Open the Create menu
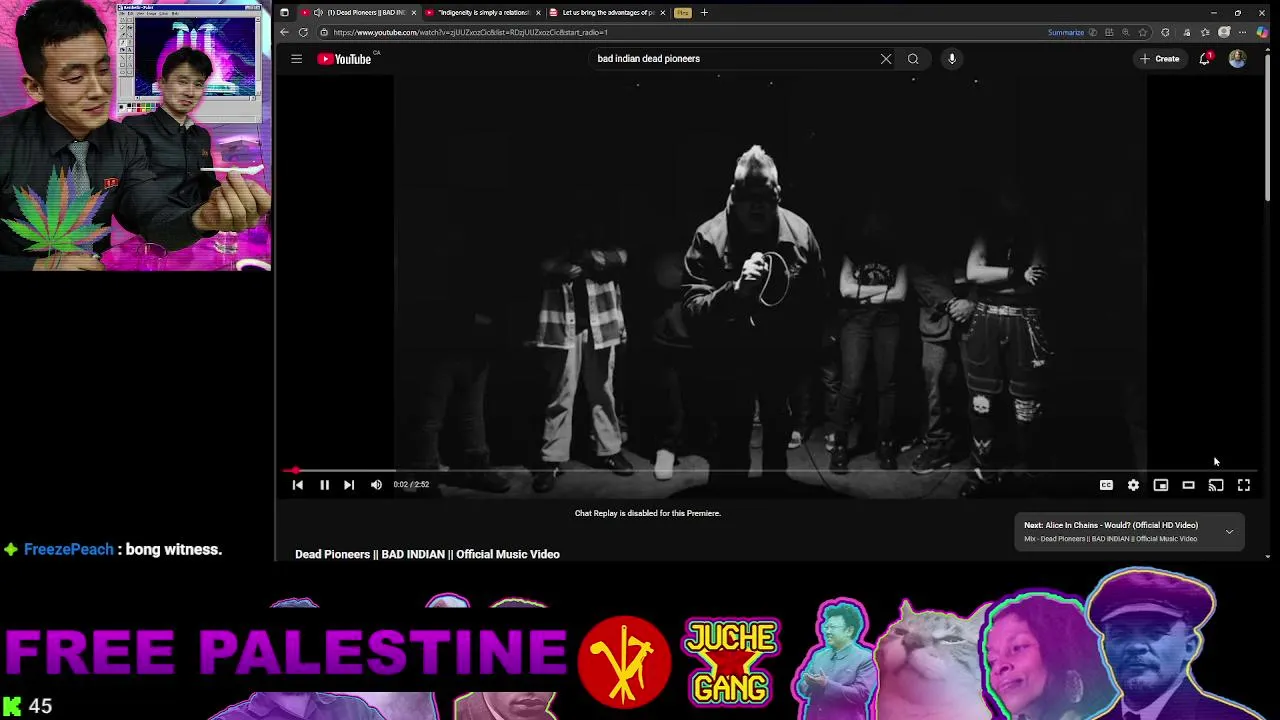Screen dimensions: 1280x720 click(1160, 59)
